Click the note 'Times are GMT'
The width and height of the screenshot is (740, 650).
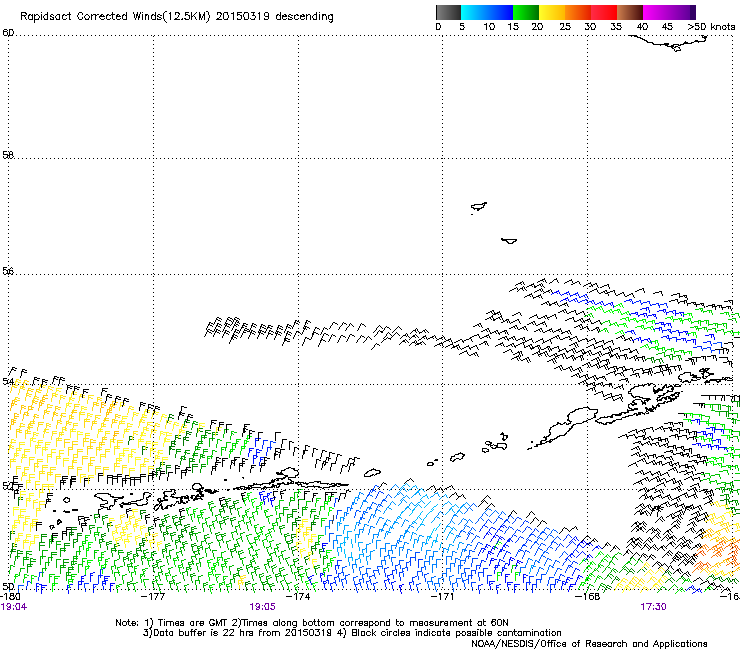(x=193, y=623)
